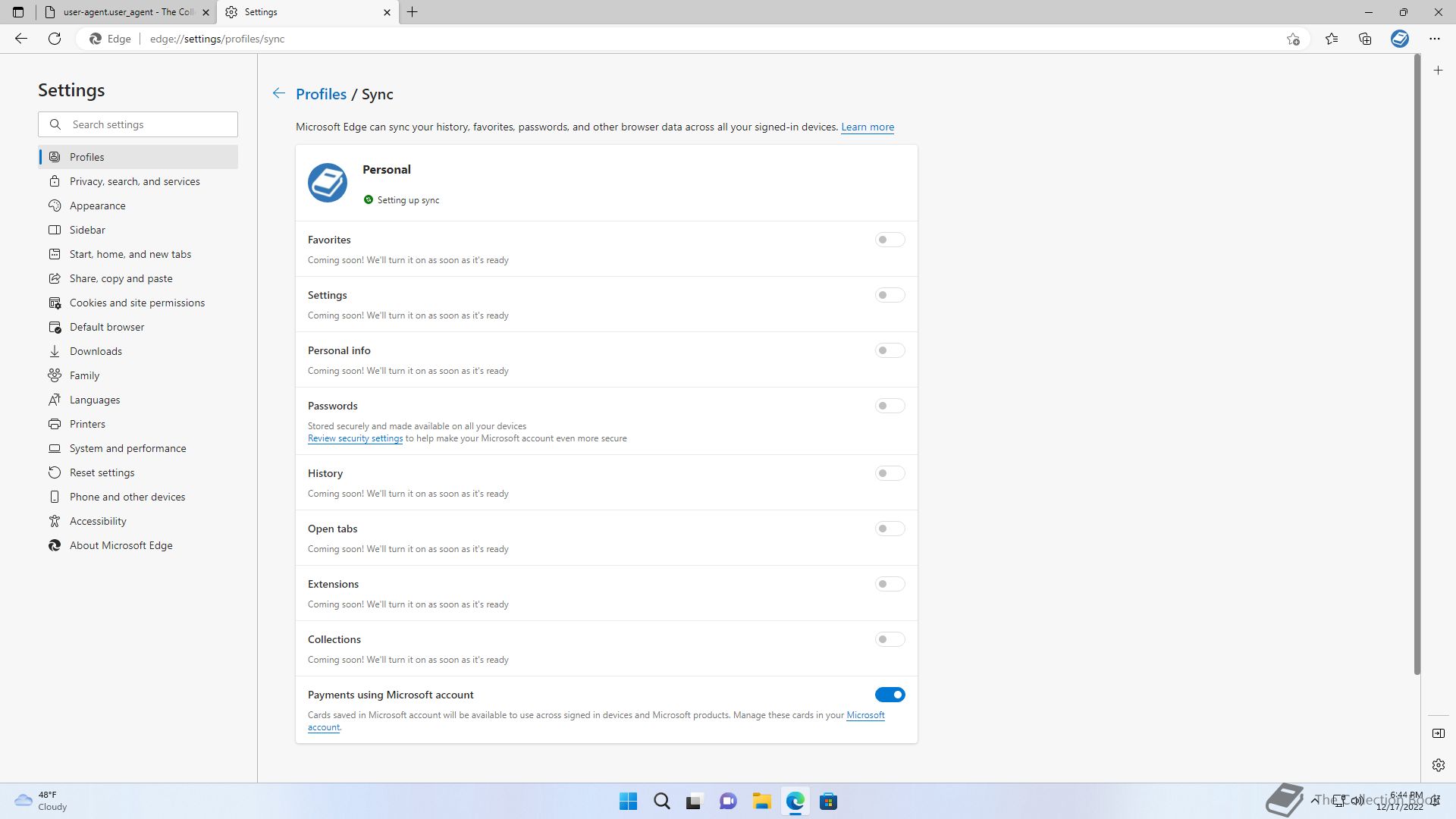Toggle Settings sync switch
The image size is (1456, 819).
click(890, 295)
